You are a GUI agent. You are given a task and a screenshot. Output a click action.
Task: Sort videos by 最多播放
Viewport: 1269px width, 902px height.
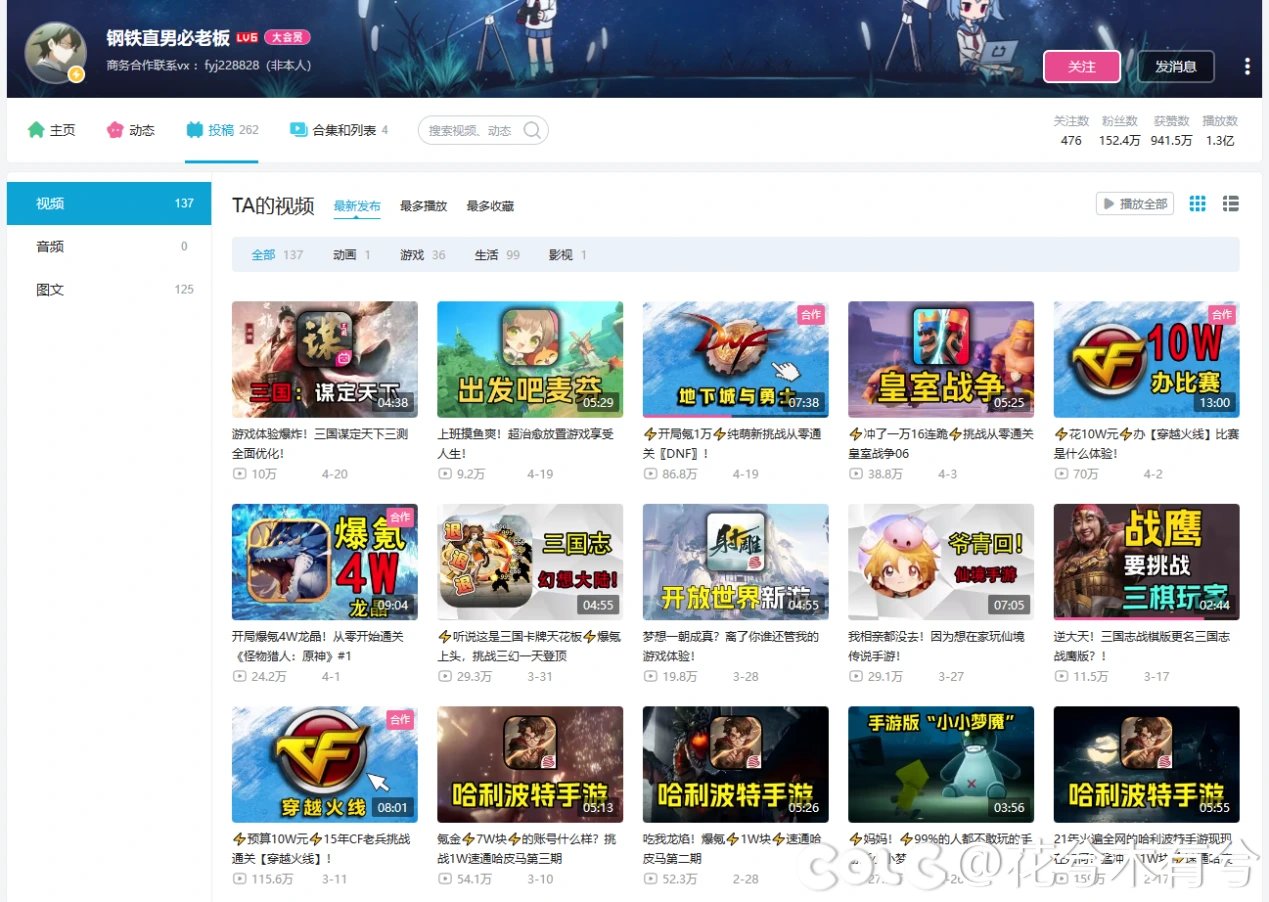click(423, 206)
